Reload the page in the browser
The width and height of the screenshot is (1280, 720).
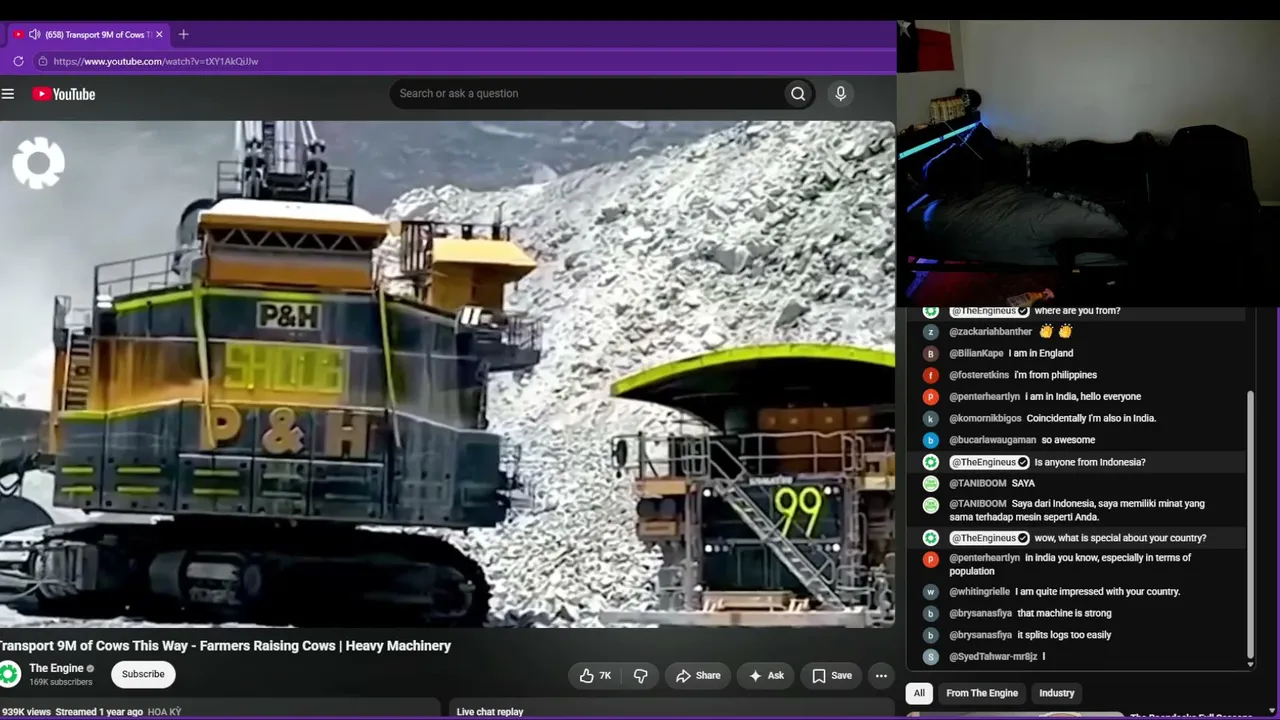click(x=18, y=61)
